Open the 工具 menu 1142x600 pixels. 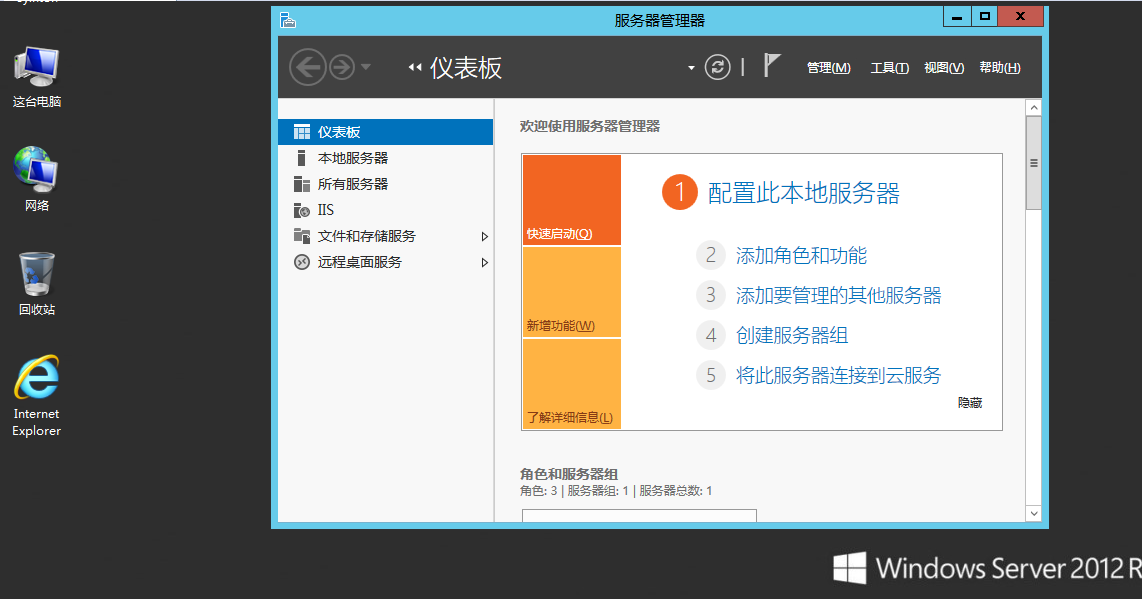point(888,67)
